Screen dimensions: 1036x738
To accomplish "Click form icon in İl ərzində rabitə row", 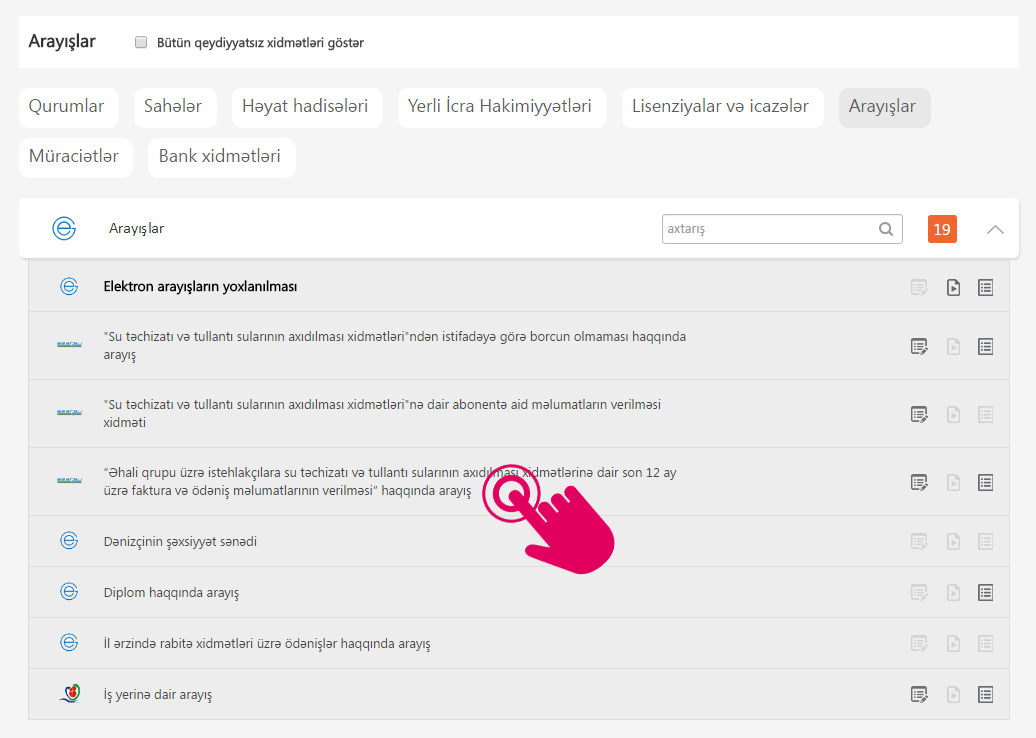I will (919, 644).
